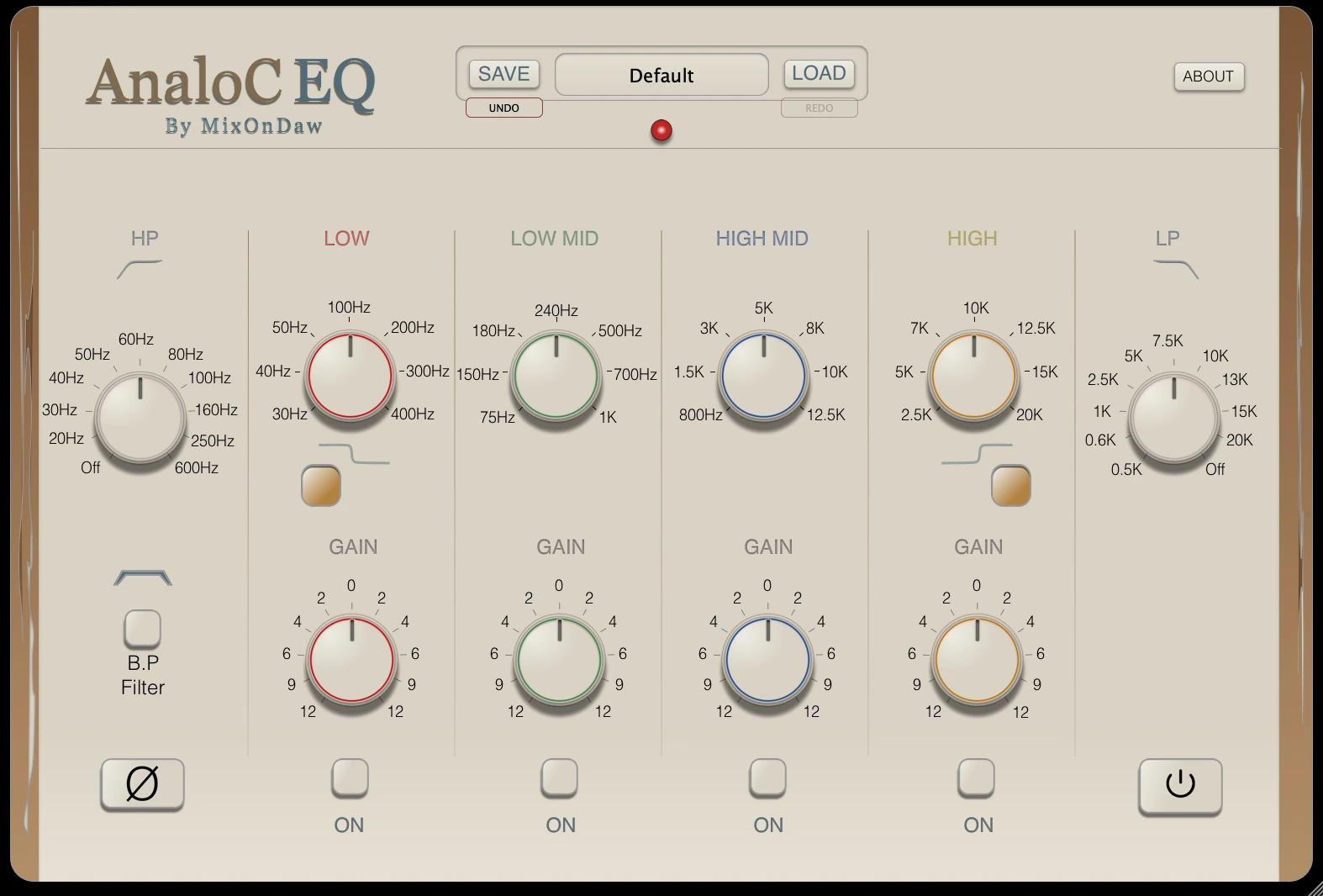Click the HIGH band frequency knob
Screen dimensions: 1323x896
pos(973,375)
